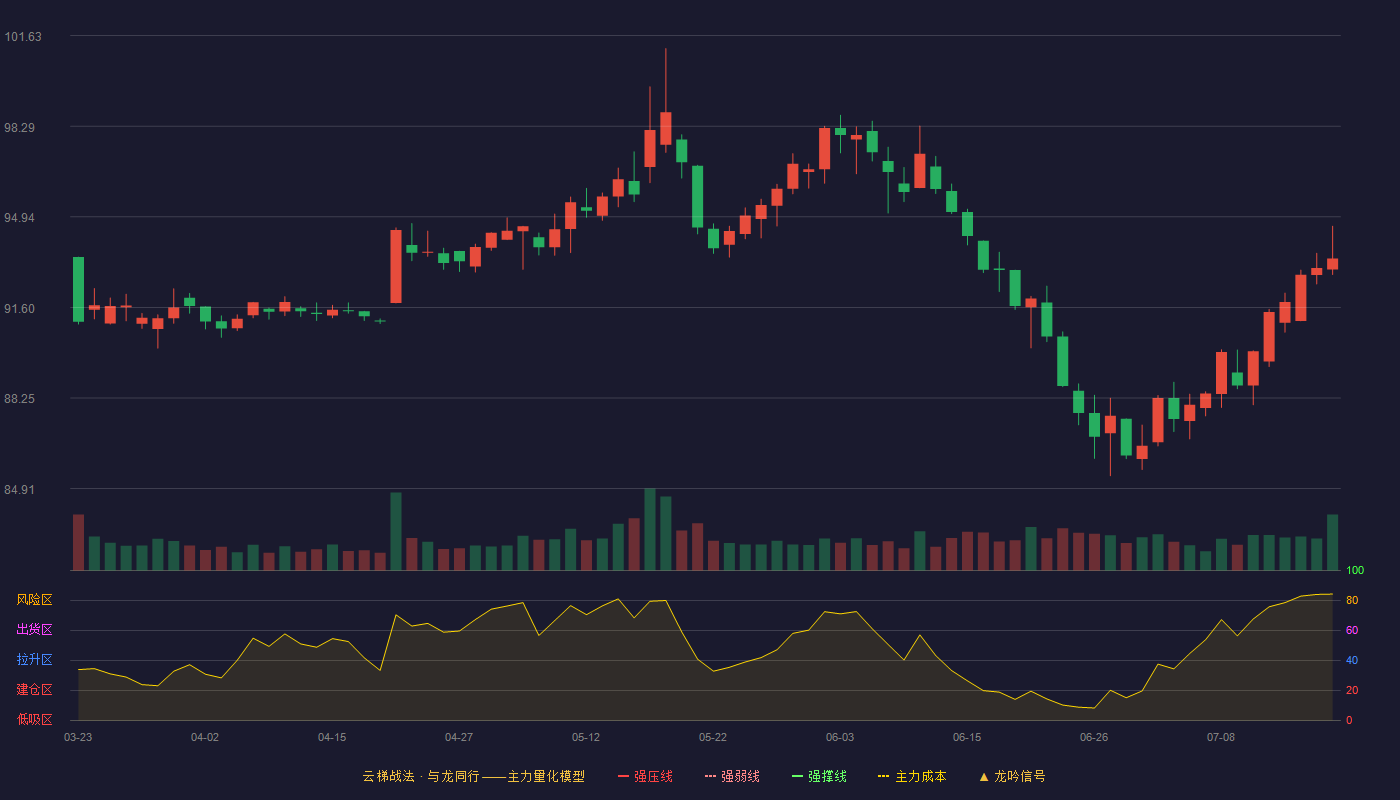This screenshot has height=800, width=1400.
Task: Click the 88.25 price axis label
Action: coord(21,399)
